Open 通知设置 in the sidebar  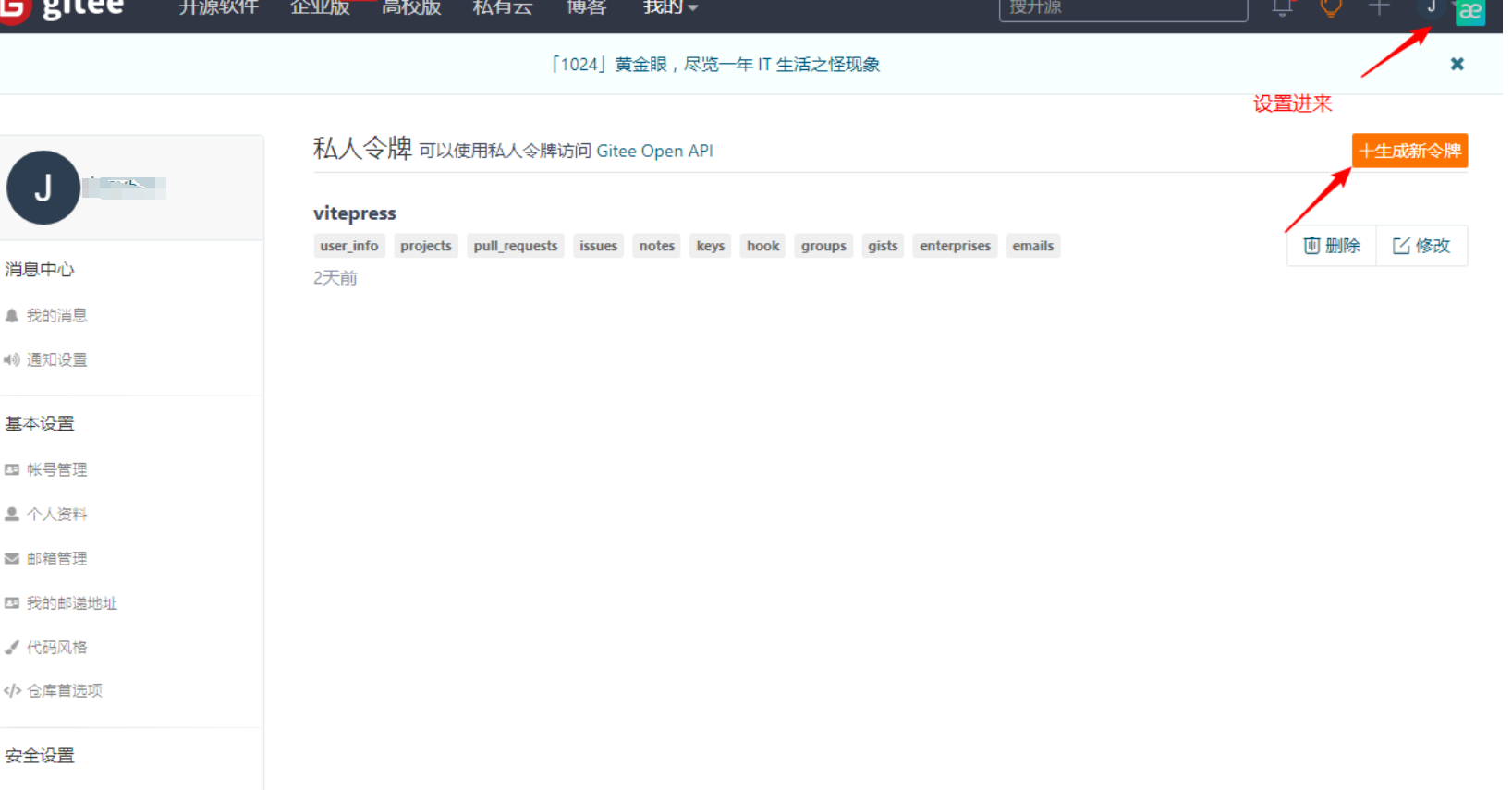(x=56, y=359)
